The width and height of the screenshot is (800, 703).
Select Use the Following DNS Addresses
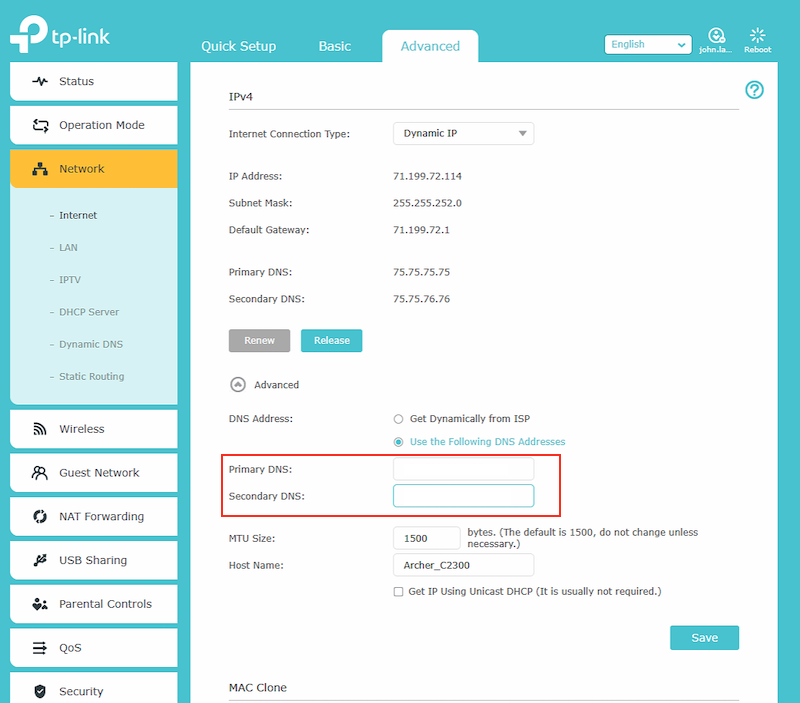coord(398,442)
